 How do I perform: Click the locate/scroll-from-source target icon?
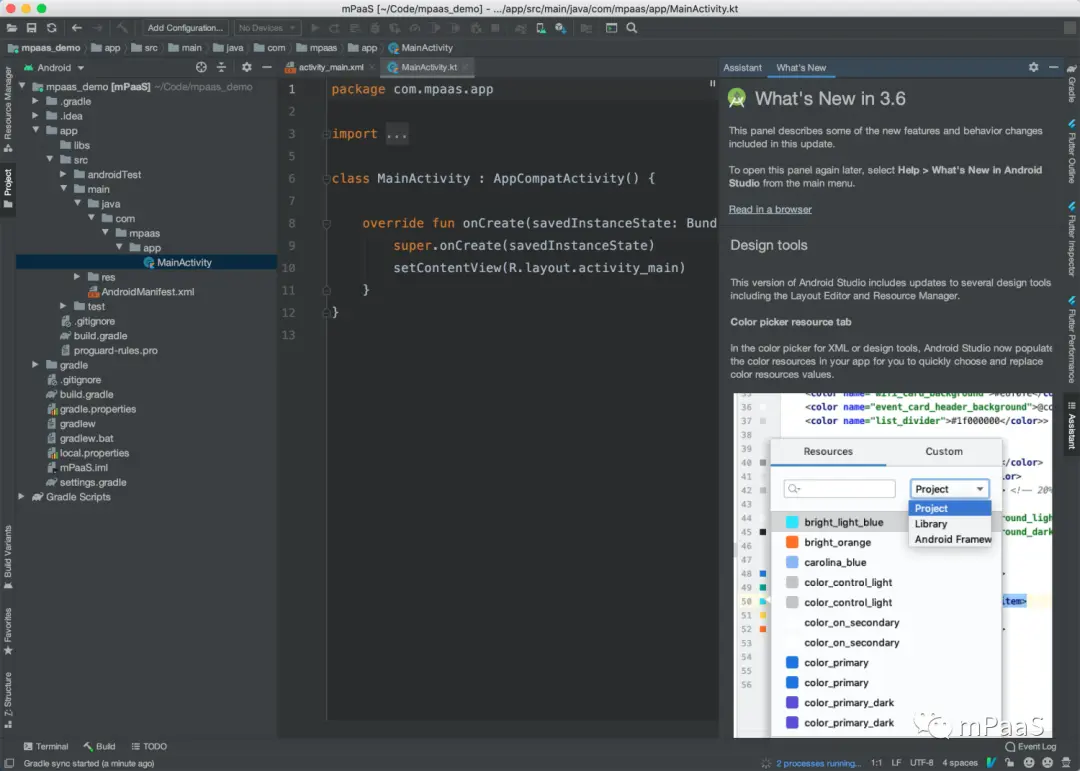(x=201, y=67)
